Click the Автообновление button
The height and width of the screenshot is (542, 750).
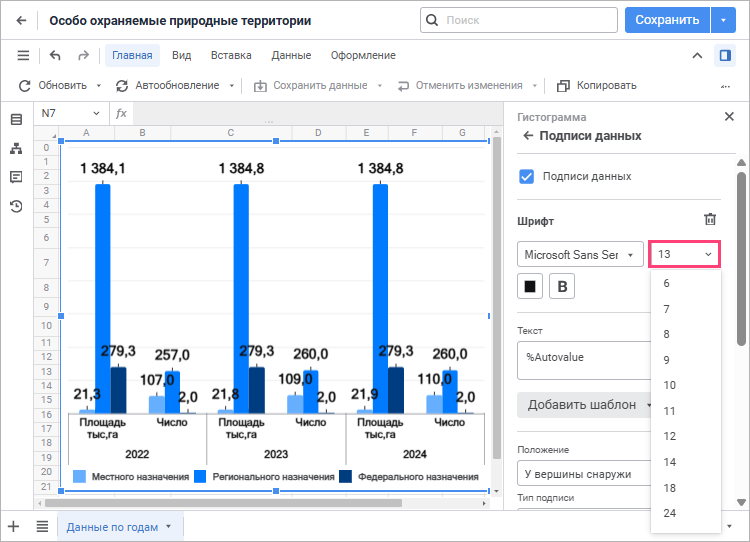[168, 86]
